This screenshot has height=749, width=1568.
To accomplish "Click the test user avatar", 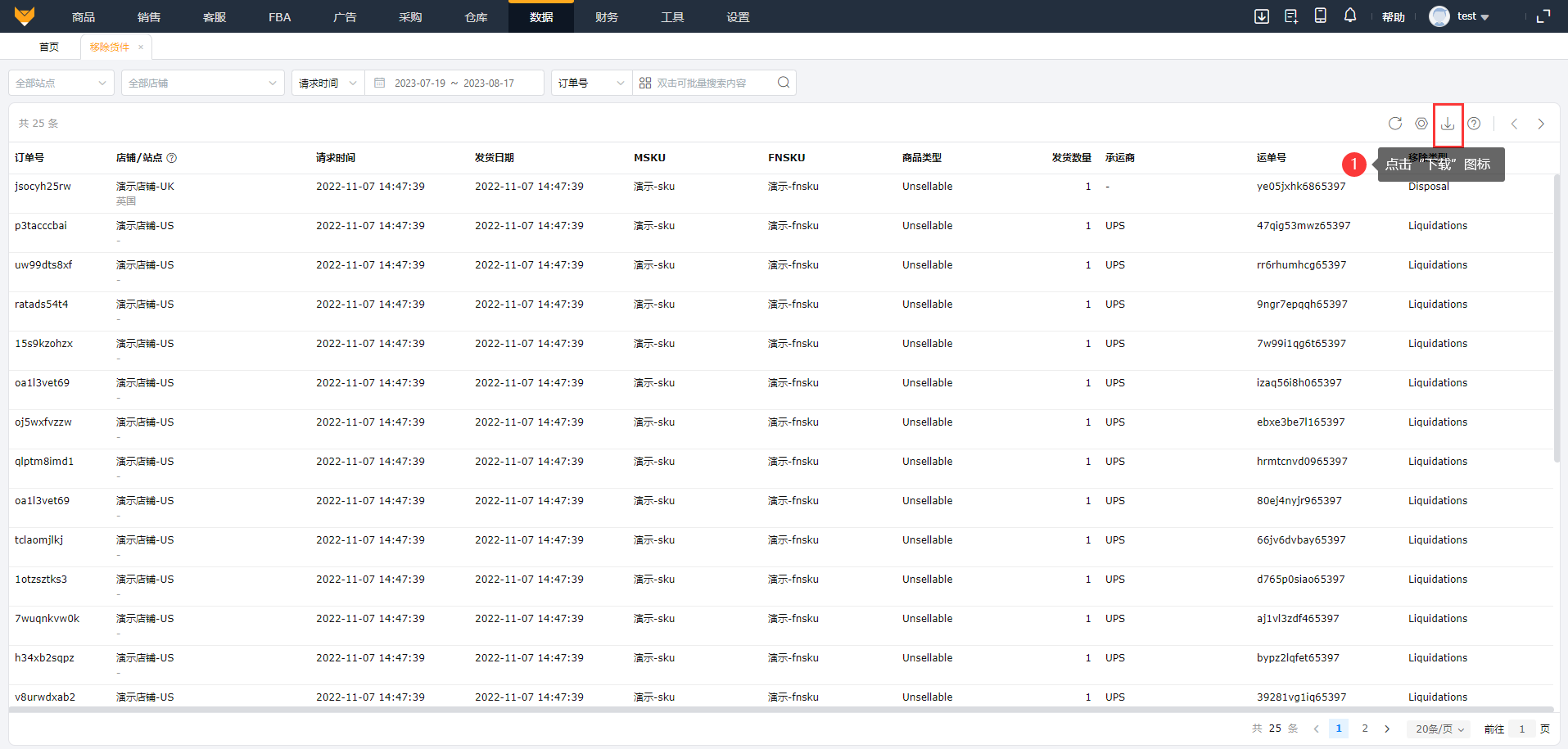I will (1439, 16).
